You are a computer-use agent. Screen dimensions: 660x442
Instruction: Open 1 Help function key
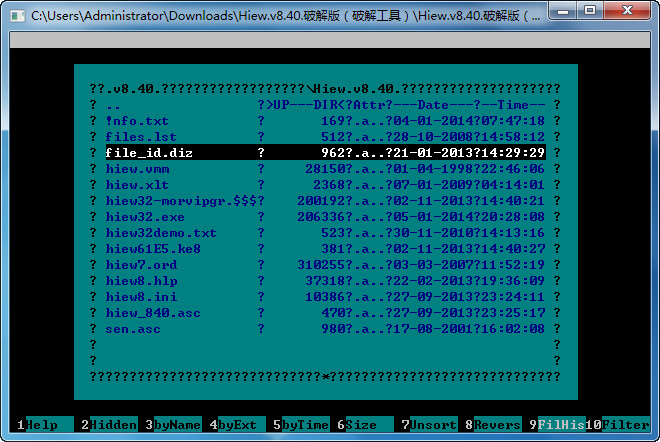45,425
